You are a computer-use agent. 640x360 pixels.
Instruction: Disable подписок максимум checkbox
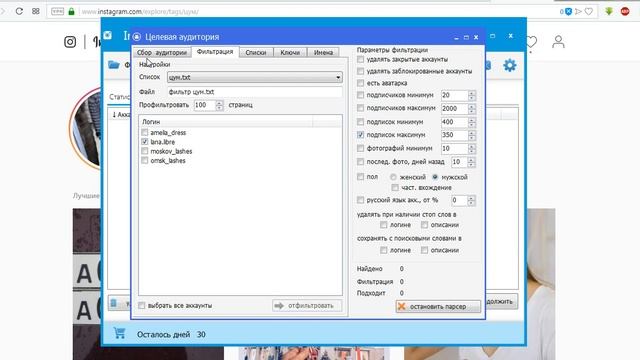click(360, 135)
